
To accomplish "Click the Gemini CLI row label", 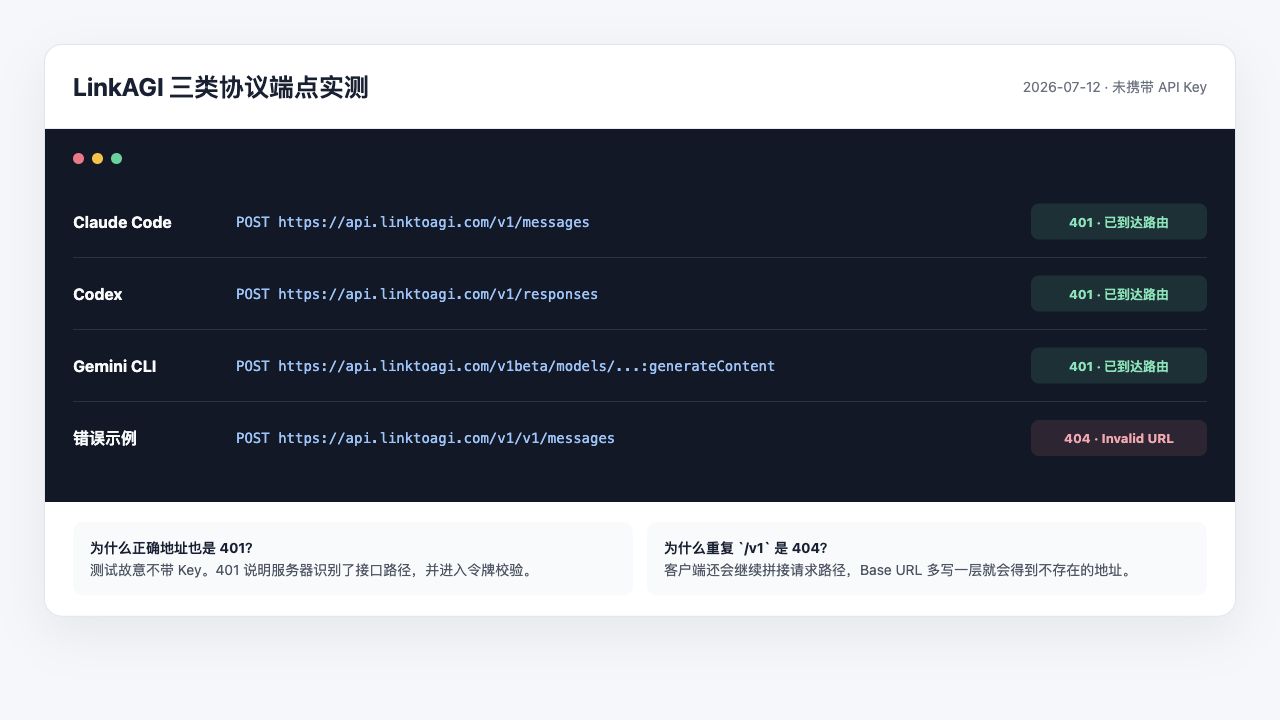I will 115,366.
